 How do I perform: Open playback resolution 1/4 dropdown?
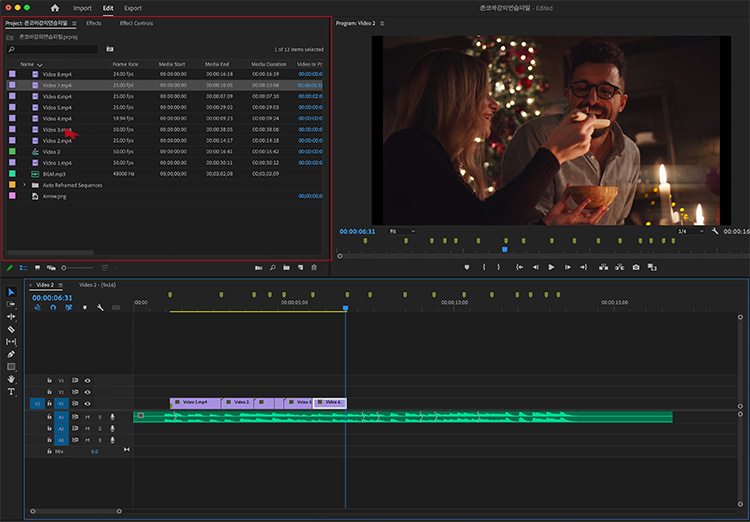(691, 231)
